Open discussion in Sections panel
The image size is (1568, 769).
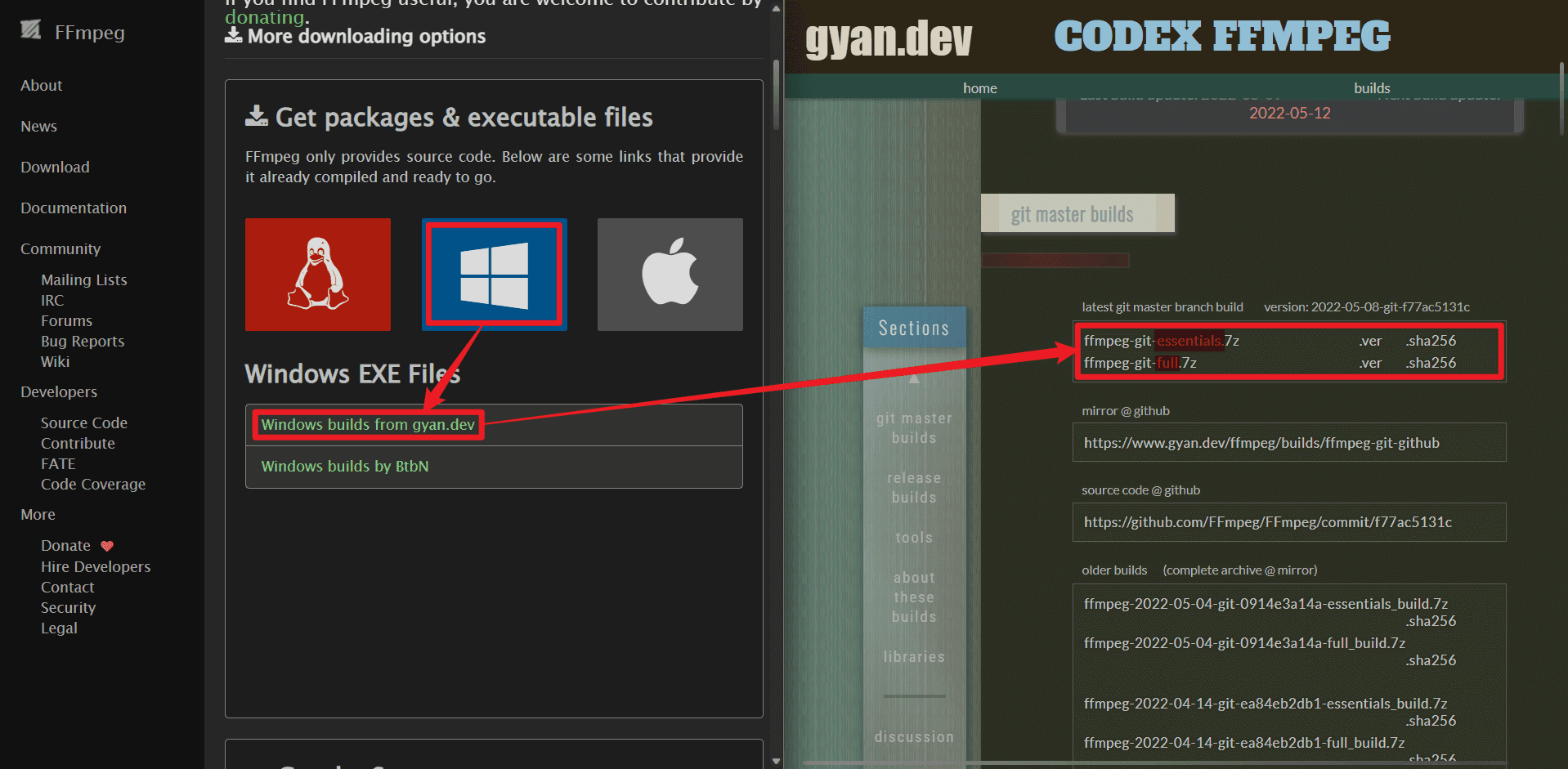[x=914, y=737]
